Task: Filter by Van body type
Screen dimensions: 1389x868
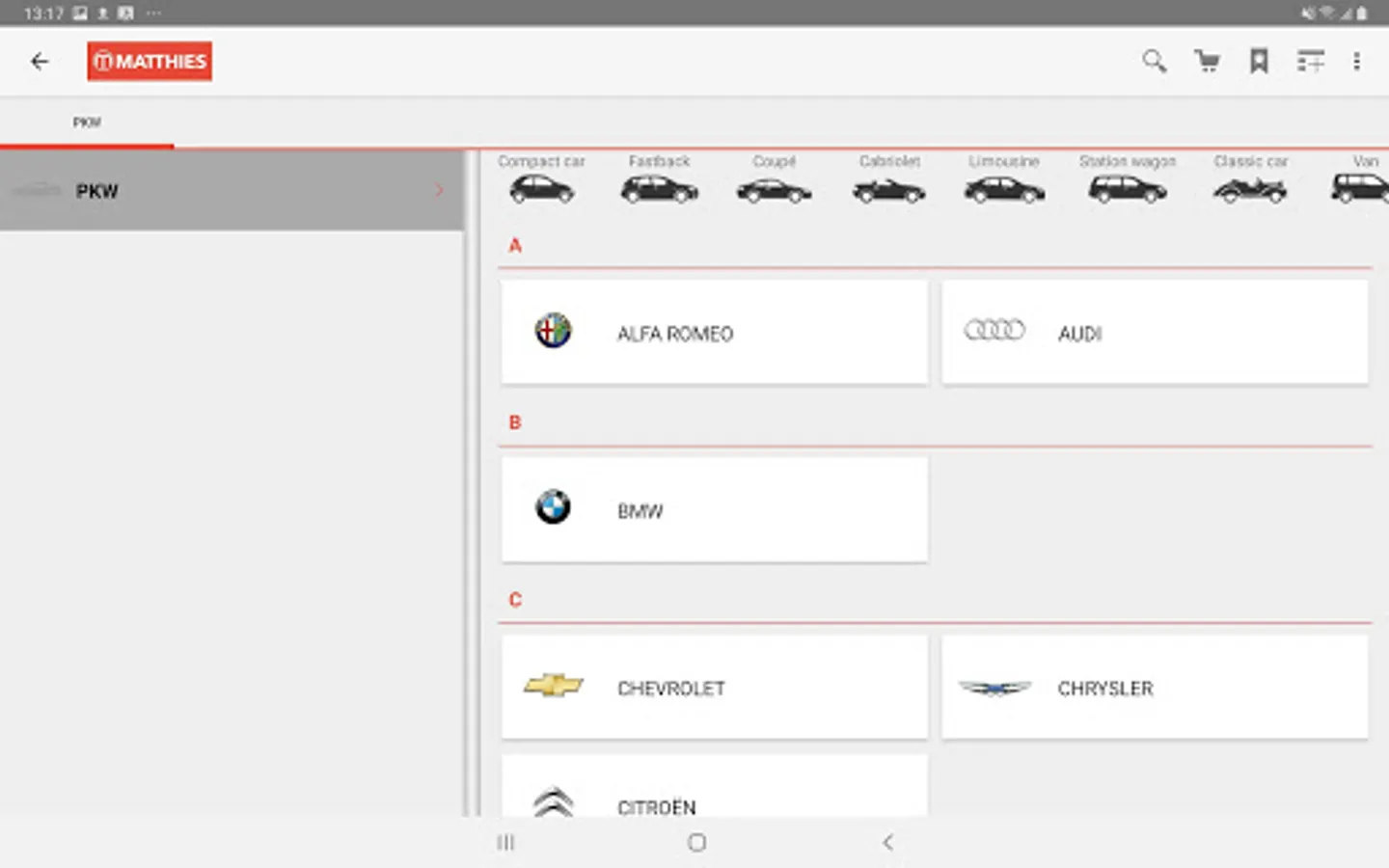Action: pyautogui.click(x=1361, y=178)
